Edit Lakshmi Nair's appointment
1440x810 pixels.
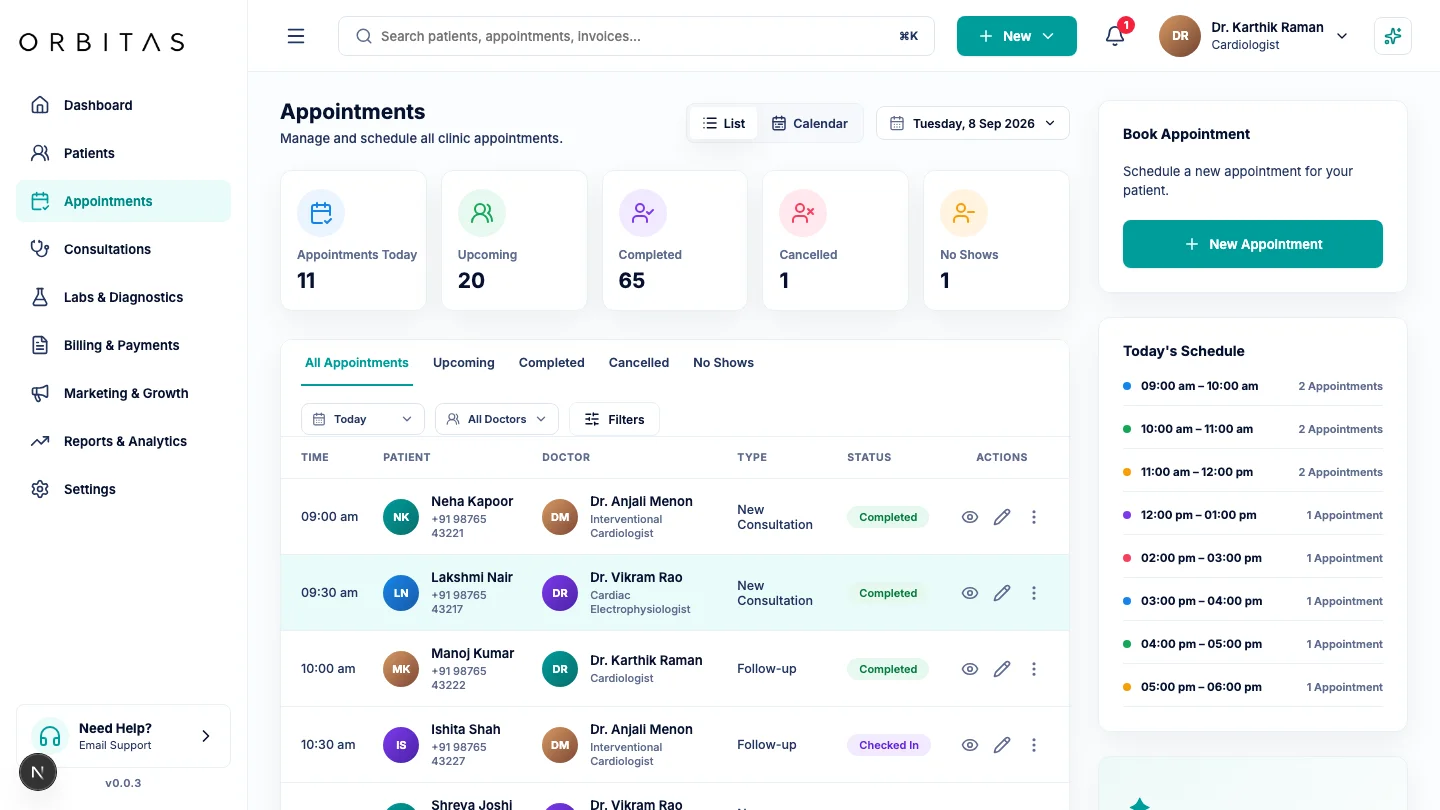pyautogui.click(x=1002, y=593)
